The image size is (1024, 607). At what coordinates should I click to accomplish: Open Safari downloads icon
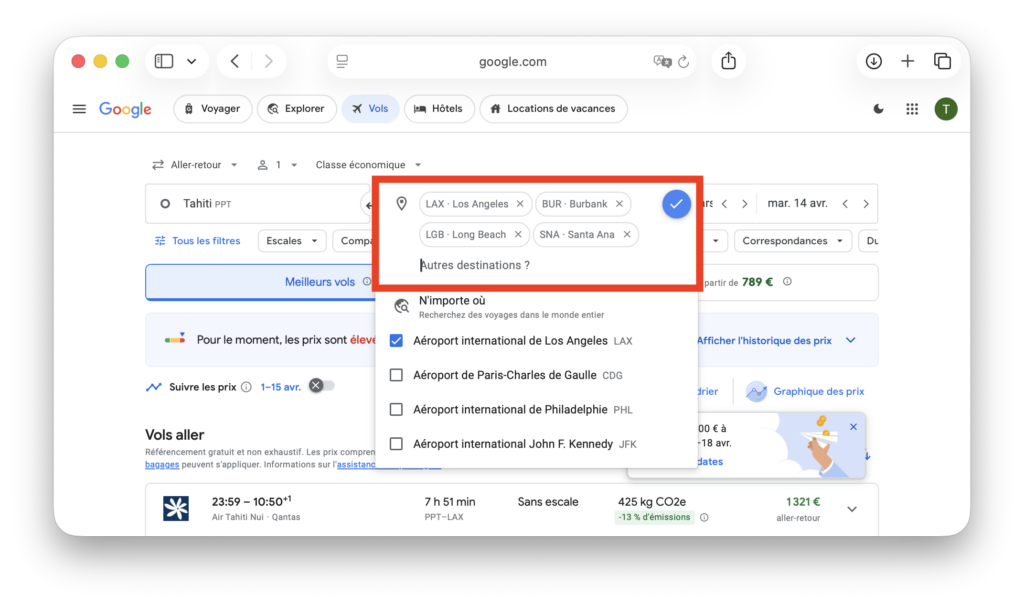point(873,61)
